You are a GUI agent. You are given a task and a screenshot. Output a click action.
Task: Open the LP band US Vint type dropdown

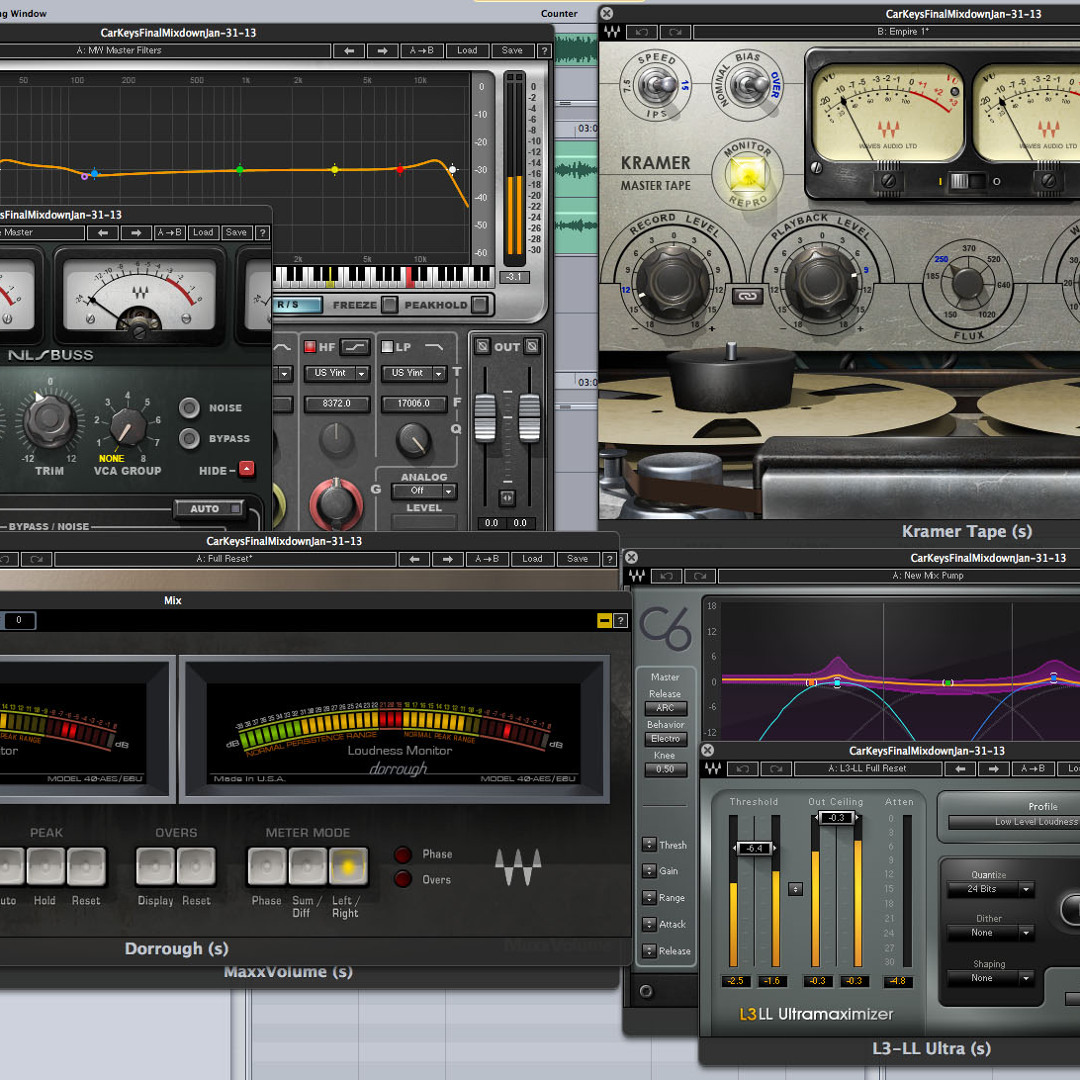point(415,373)
